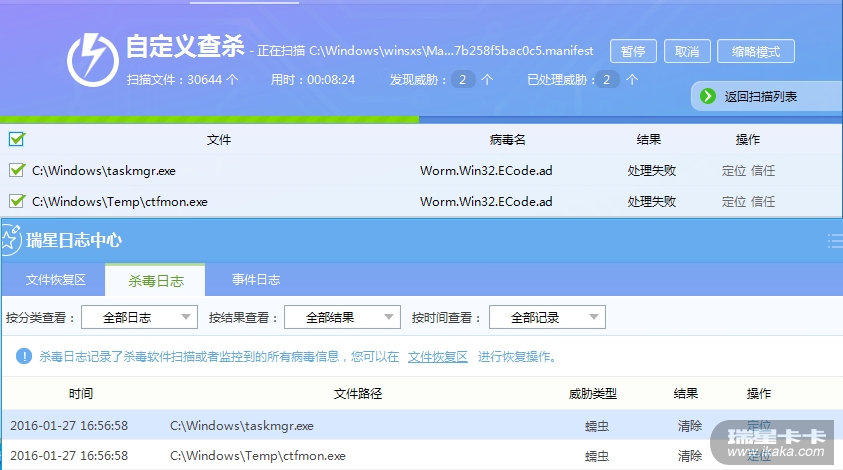
Task: Click 定位 for ctfmon.exe in scan results
Action: click(x=734, y=202)
